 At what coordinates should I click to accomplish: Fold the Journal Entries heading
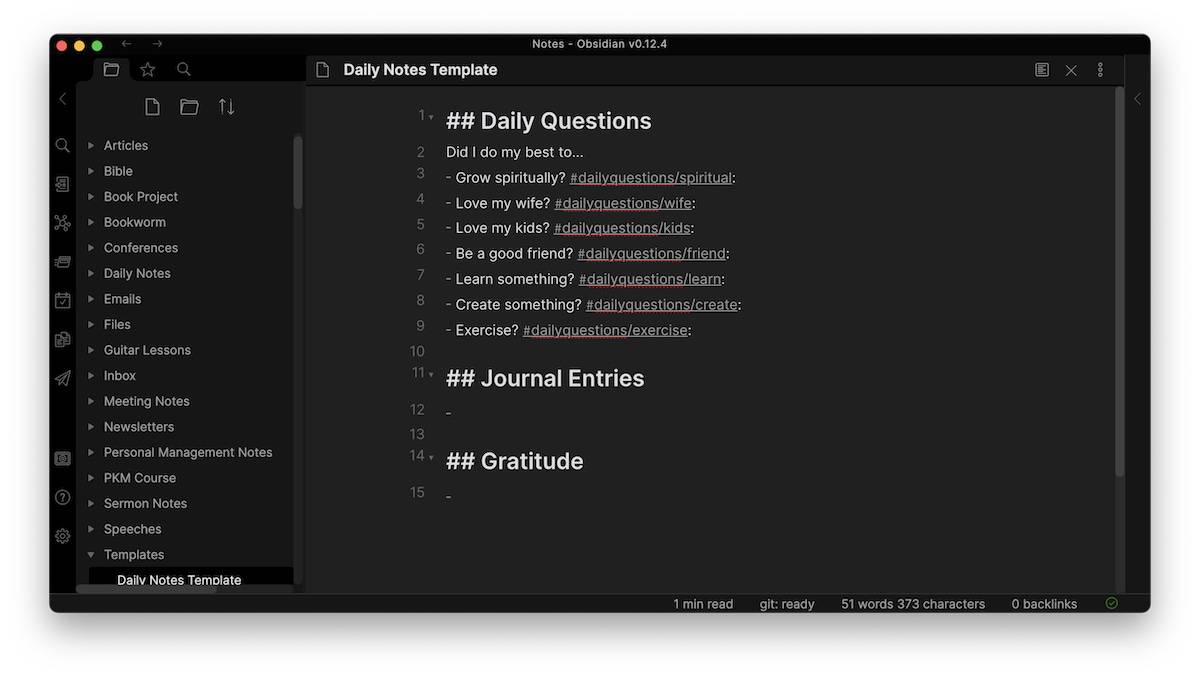coord(431,375)
